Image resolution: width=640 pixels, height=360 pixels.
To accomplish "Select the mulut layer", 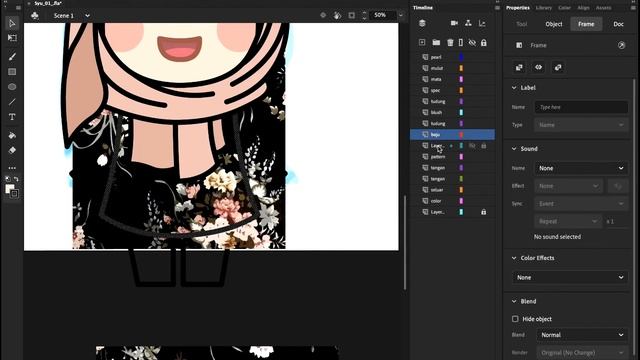I will tap(452, 68).
